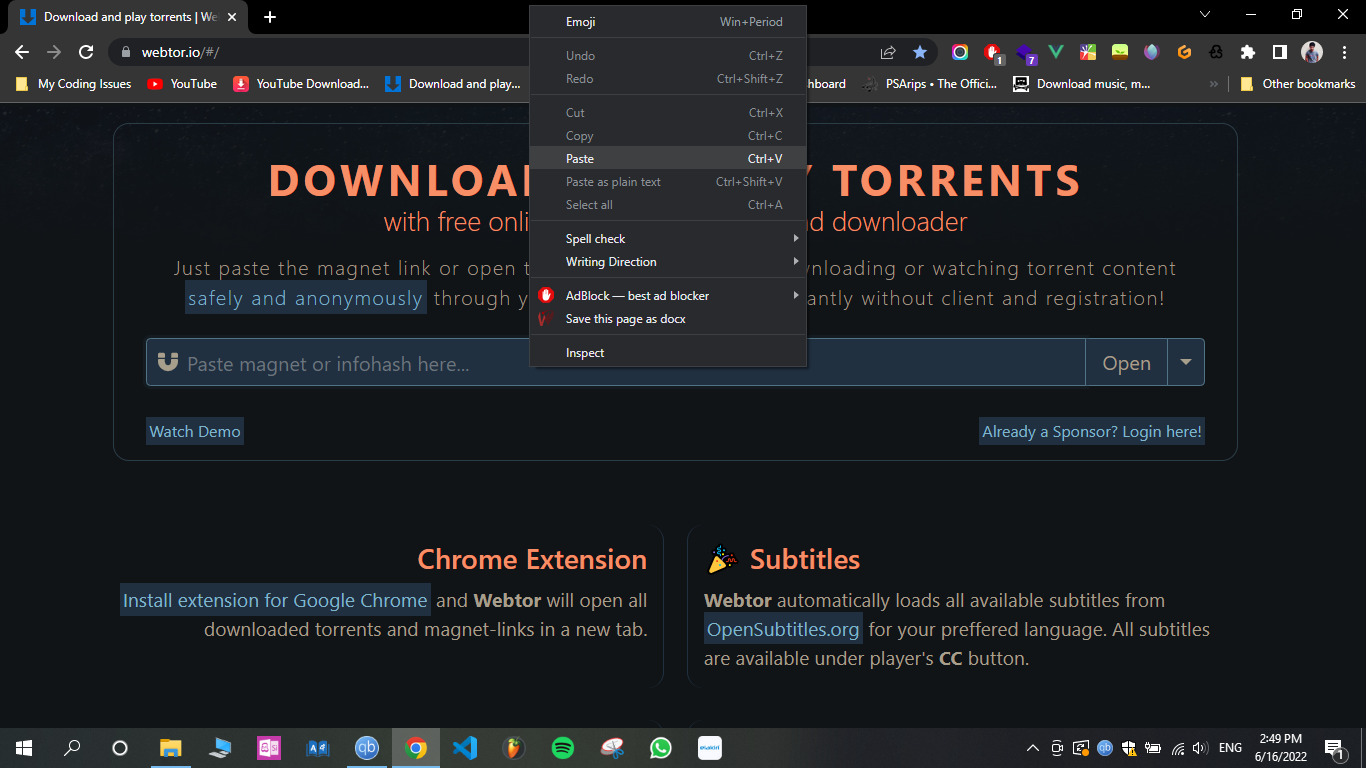The width and height of the screenshot is (1366, 768).
Task: Choose Paste from the context menu
Action: pos(668,159)
